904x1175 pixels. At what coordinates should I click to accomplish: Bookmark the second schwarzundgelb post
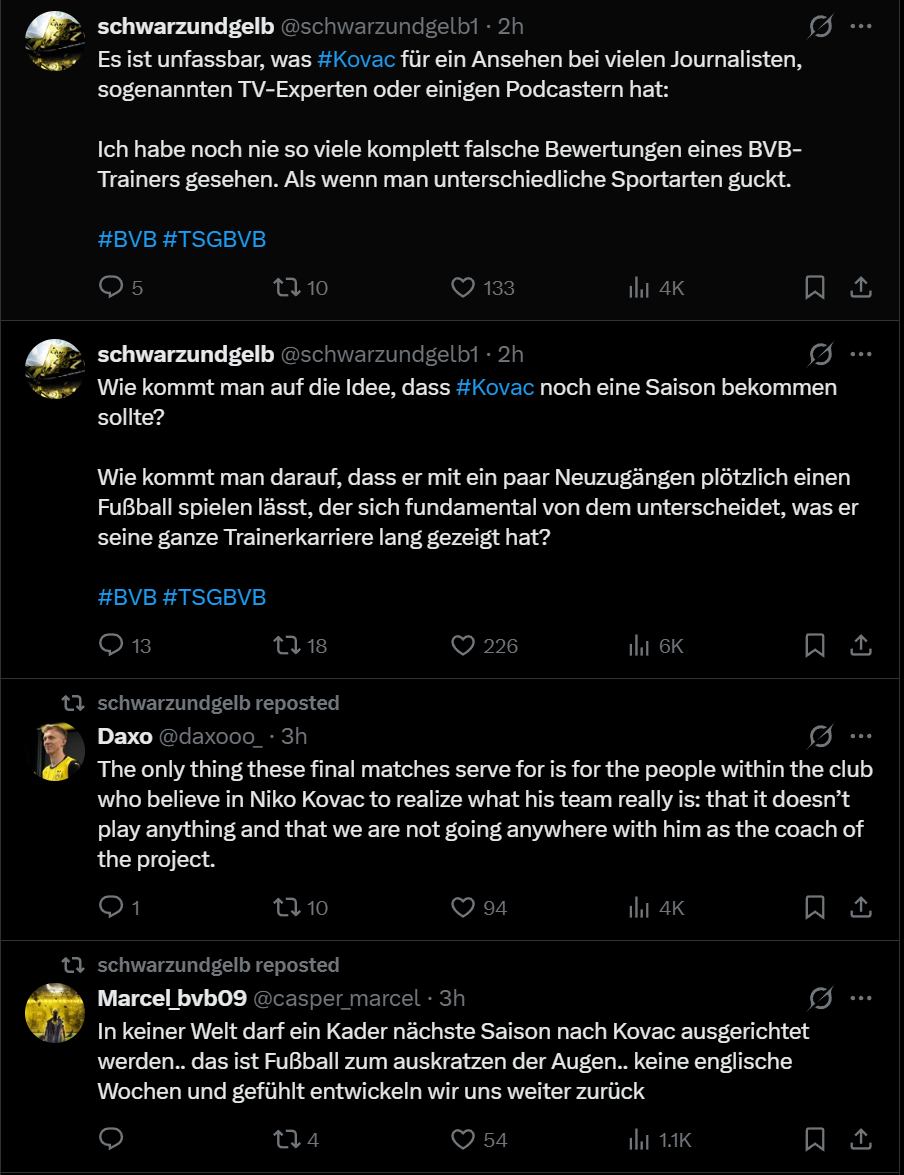pos(815,646)
